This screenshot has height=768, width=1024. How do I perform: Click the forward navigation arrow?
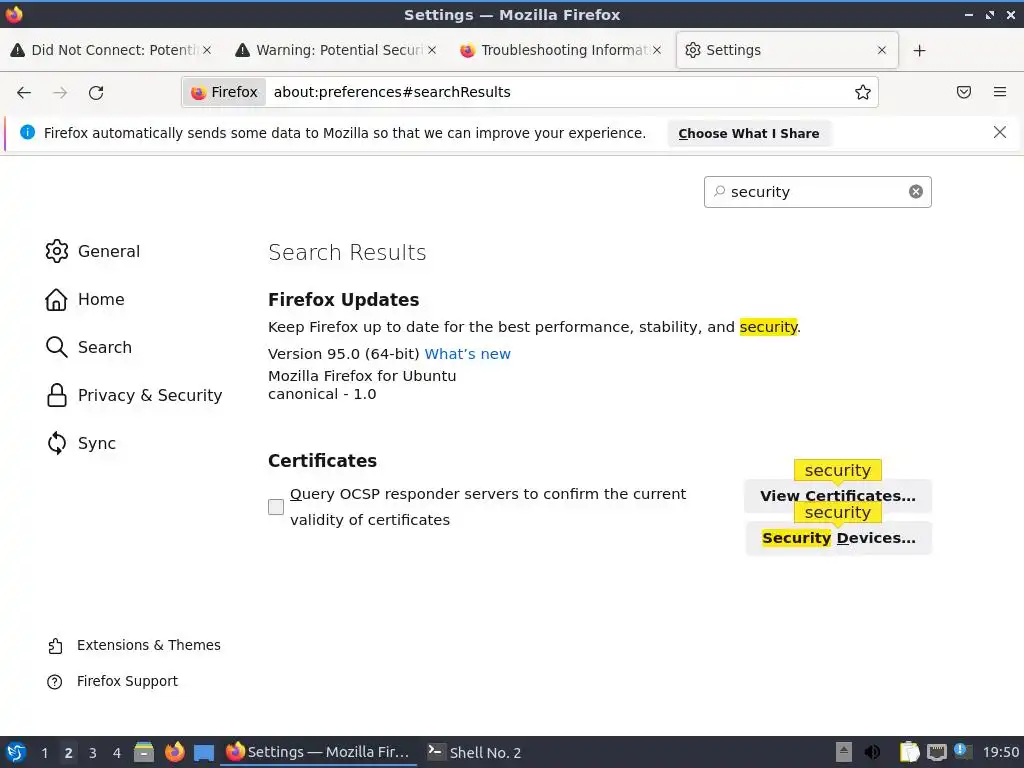[60, 92]
